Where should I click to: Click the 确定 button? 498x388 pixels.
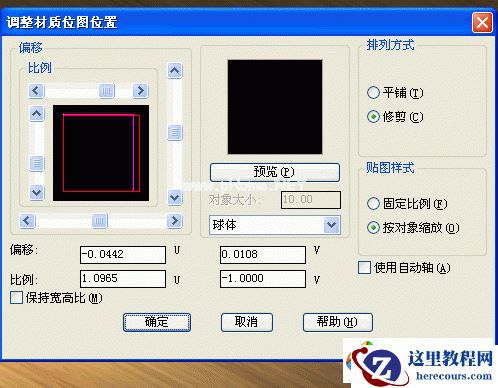pos(157,322)
